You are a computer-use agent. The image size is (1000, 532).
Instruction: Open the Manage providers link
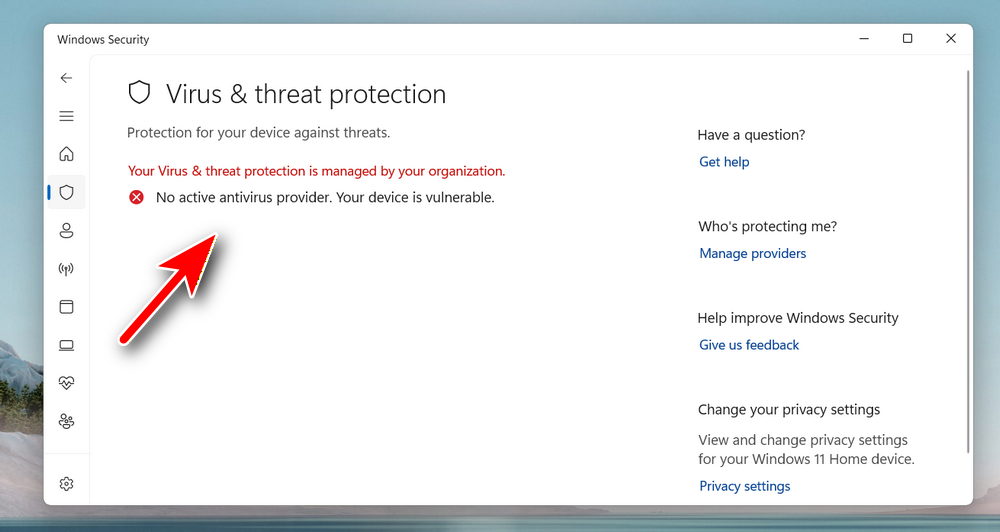point(752,254)
